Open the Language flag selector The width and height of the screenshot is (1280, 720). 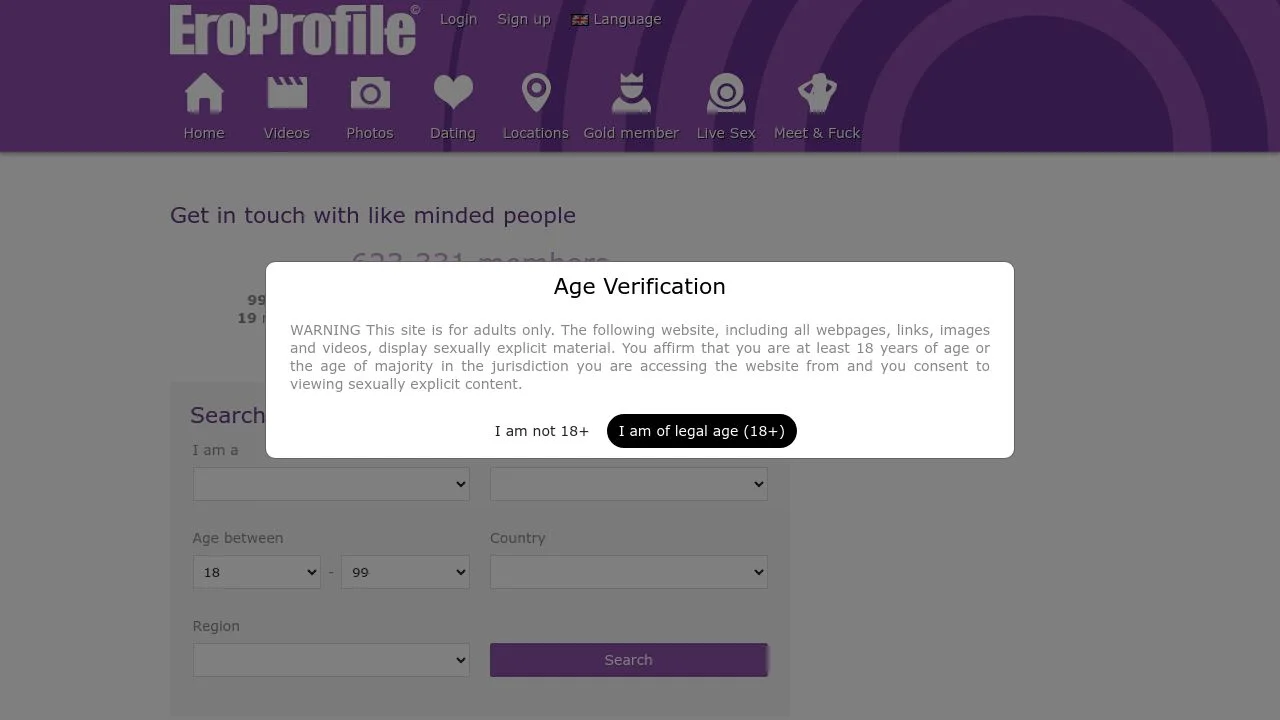616,19
